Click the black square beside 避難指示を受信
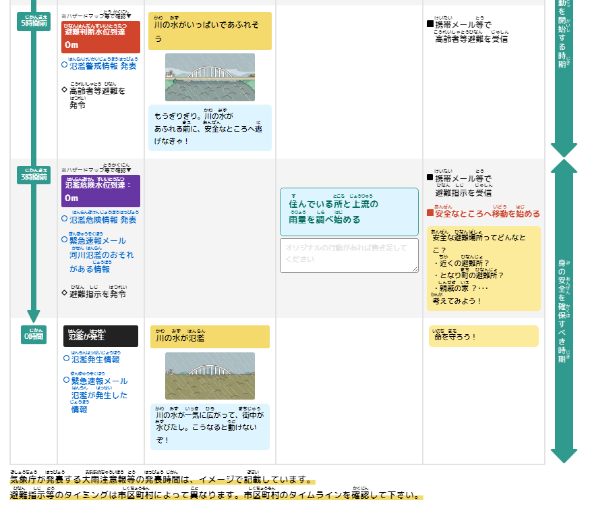Screen dimensions: 590x513 [x=430, y=177]
